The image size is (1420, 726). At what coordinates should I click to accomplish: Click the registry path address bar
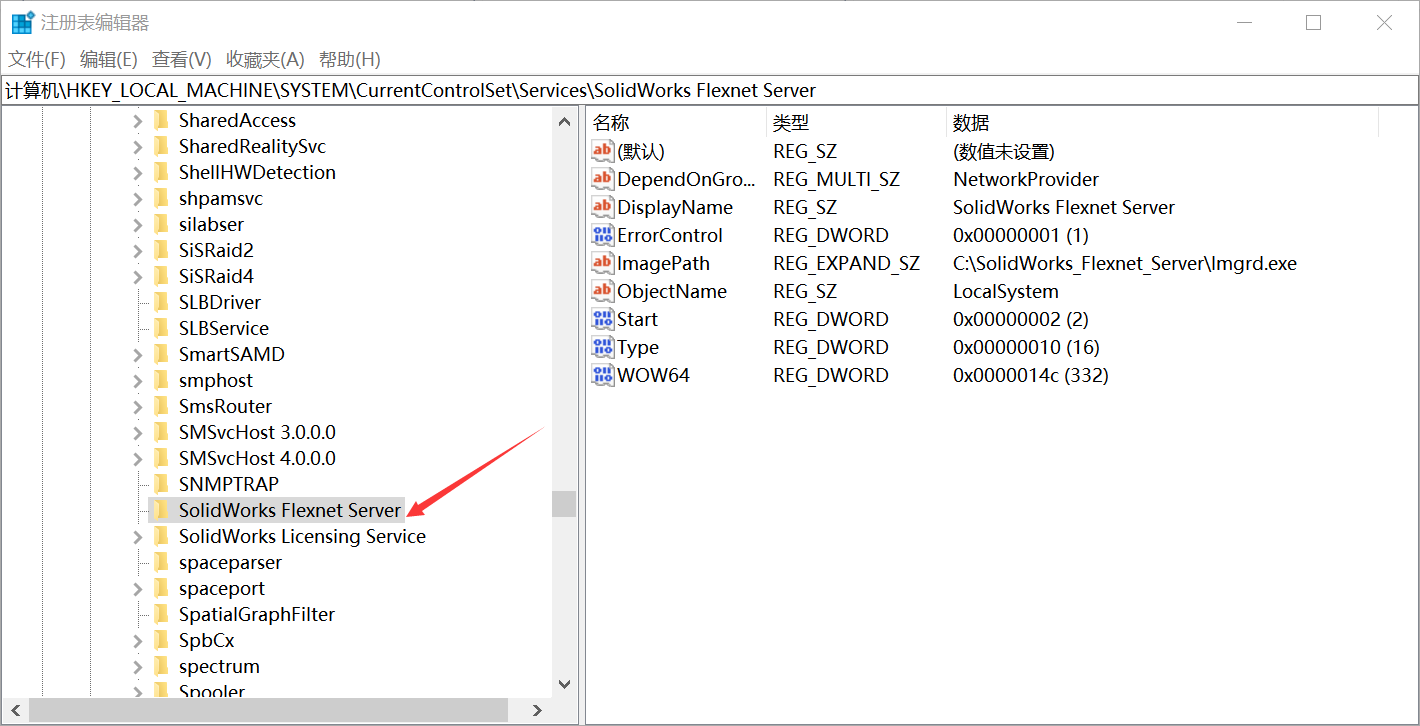(x=709, y=90)
